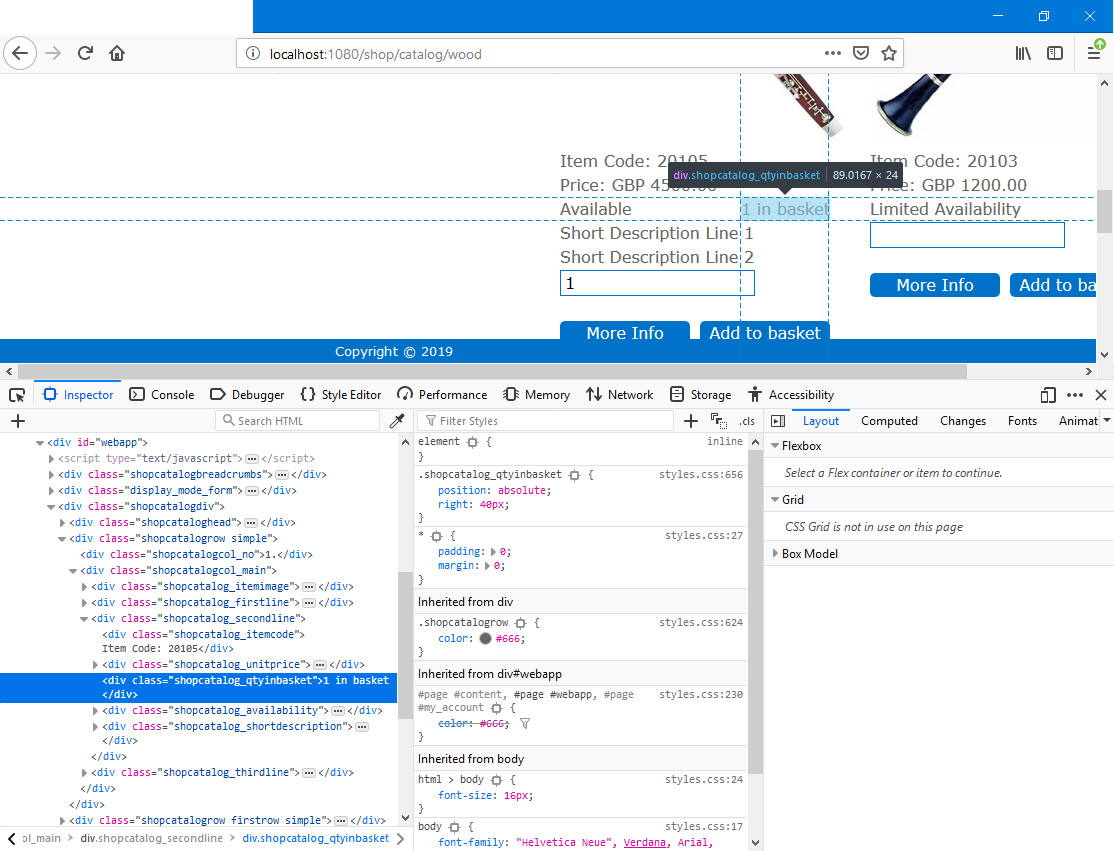Focus the Search HTML field
The image size is (1114, 851).
[x=298, y=421]
